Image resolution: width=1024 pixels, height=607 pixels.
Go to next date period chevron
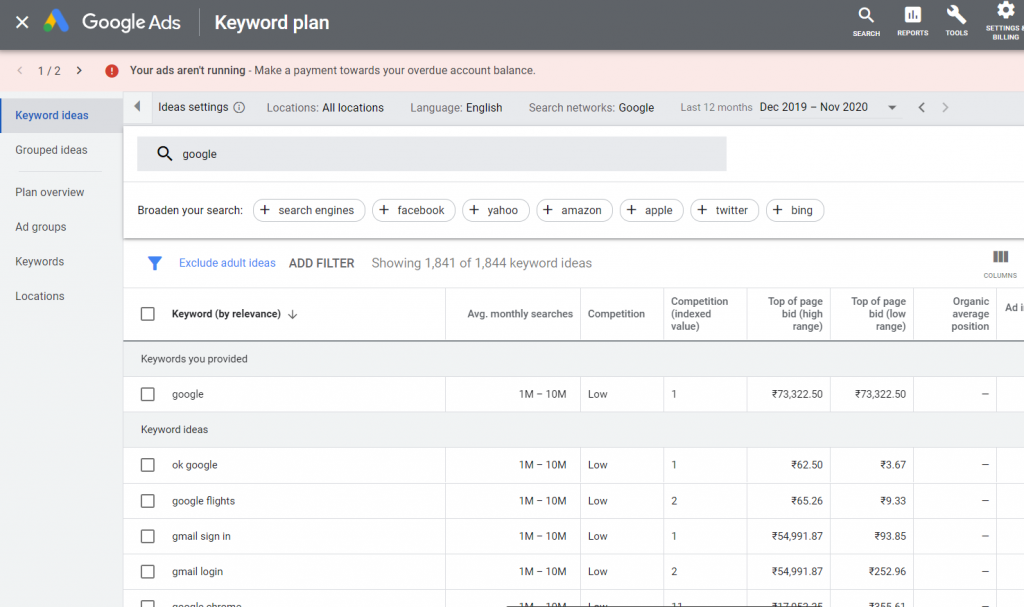pyautogui.click(x=945, y=108)
